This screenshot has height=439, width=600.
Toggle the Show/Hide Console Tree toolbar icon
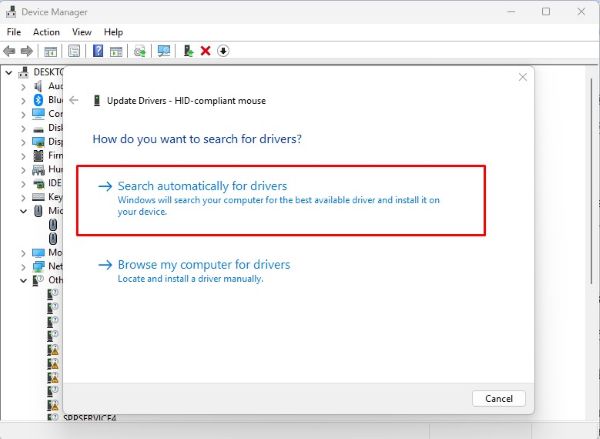pos(51,51)
